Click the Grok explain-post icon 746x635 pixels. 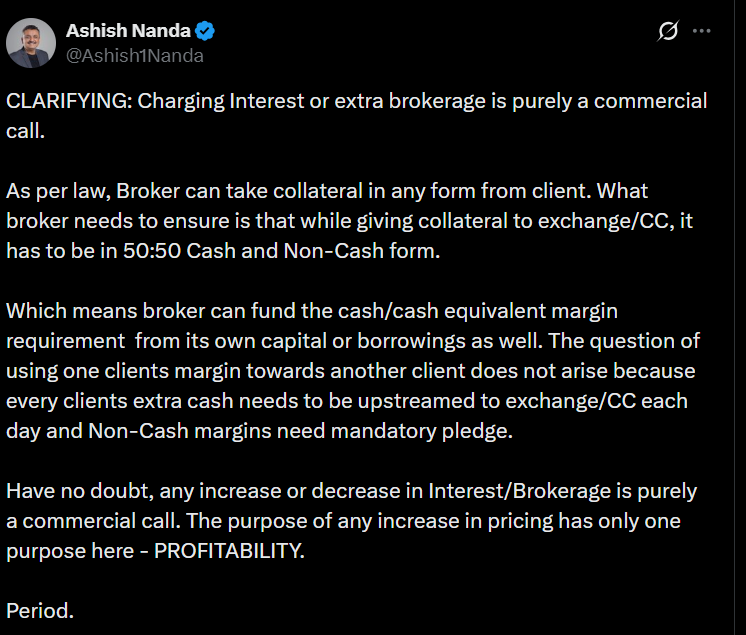[x=667, y=32]
